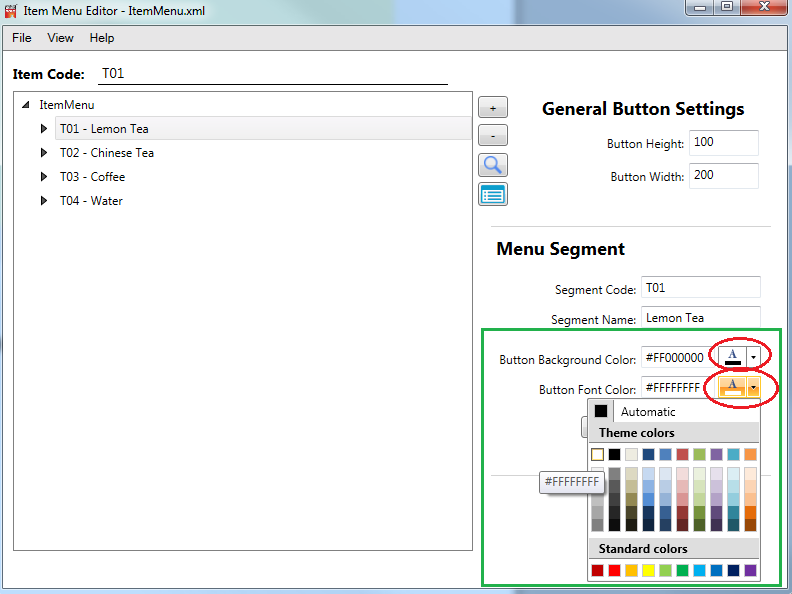The image size is (792, 594).
Task: Pick blue standard color
Action: click(716, 570)
